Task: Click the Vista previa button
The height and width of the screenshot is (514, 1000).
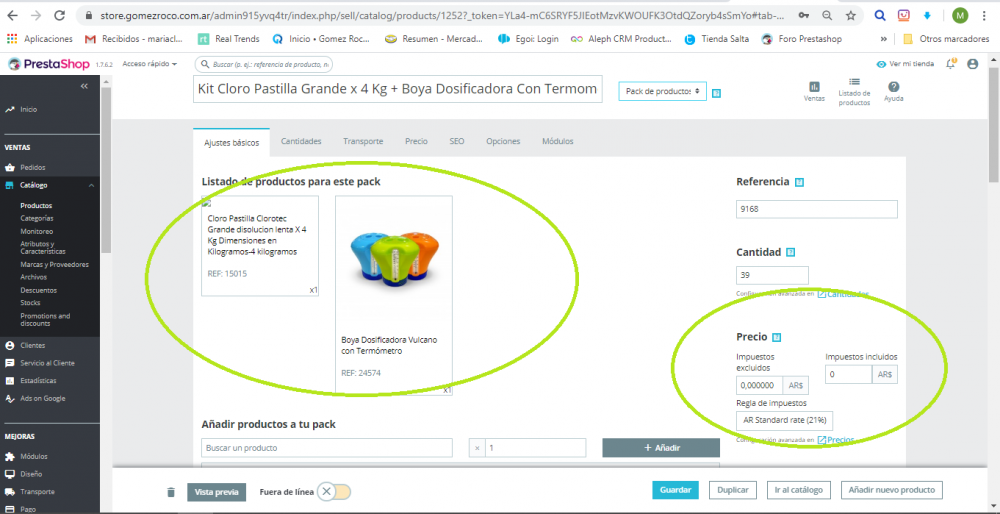Action: [216, 492]
